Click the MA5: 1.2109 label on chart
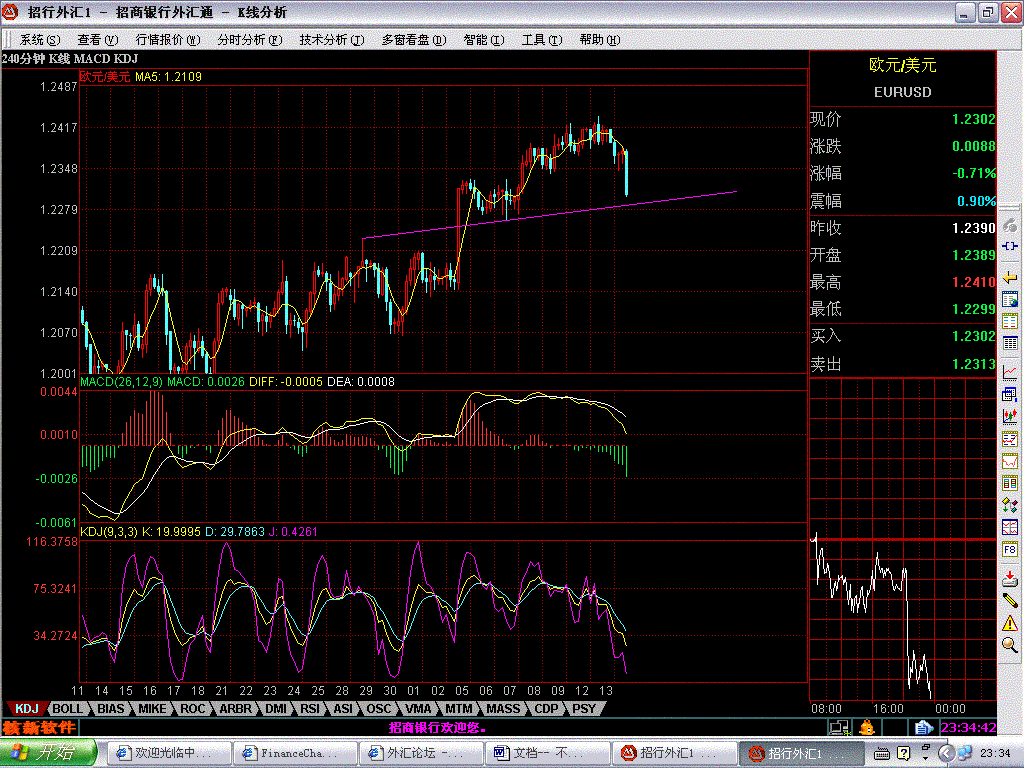 coord(168,76)
